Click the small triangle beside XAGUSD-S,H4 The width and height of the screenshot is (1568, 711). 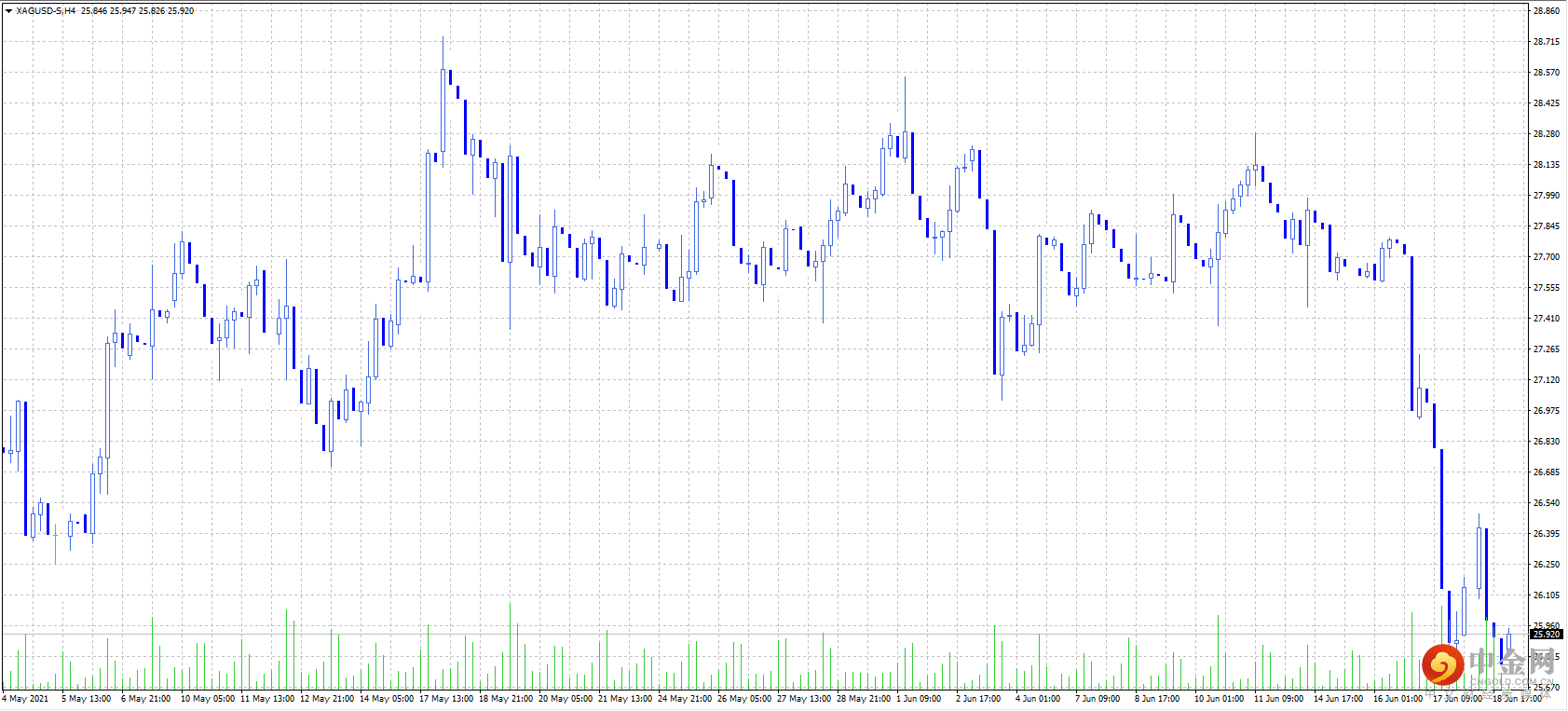pyautogui.click(x=8, y=11)
